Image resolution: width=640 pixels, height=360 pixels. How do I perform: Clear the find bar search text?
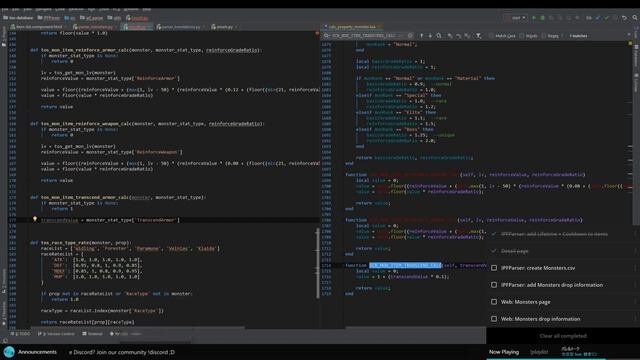click(410, 36)
